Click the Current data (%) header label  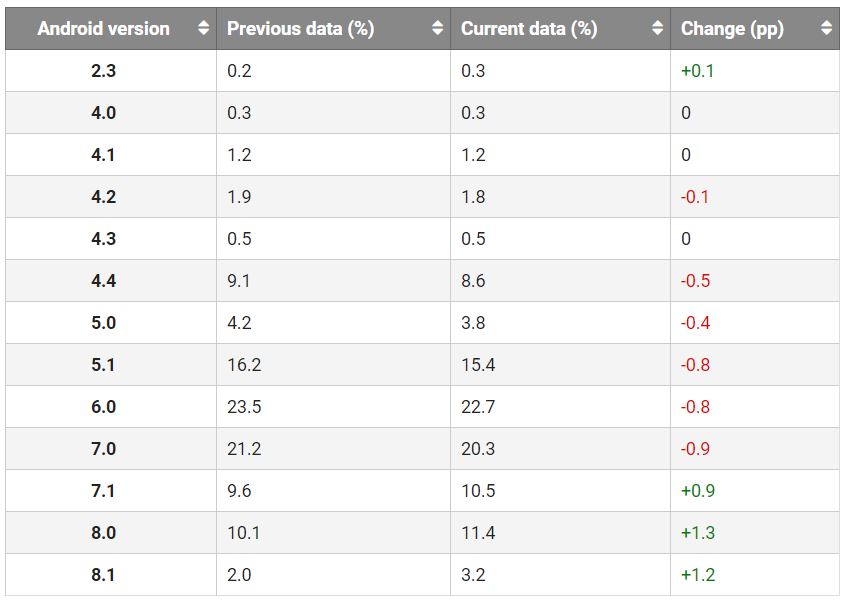tap(529, 29)
